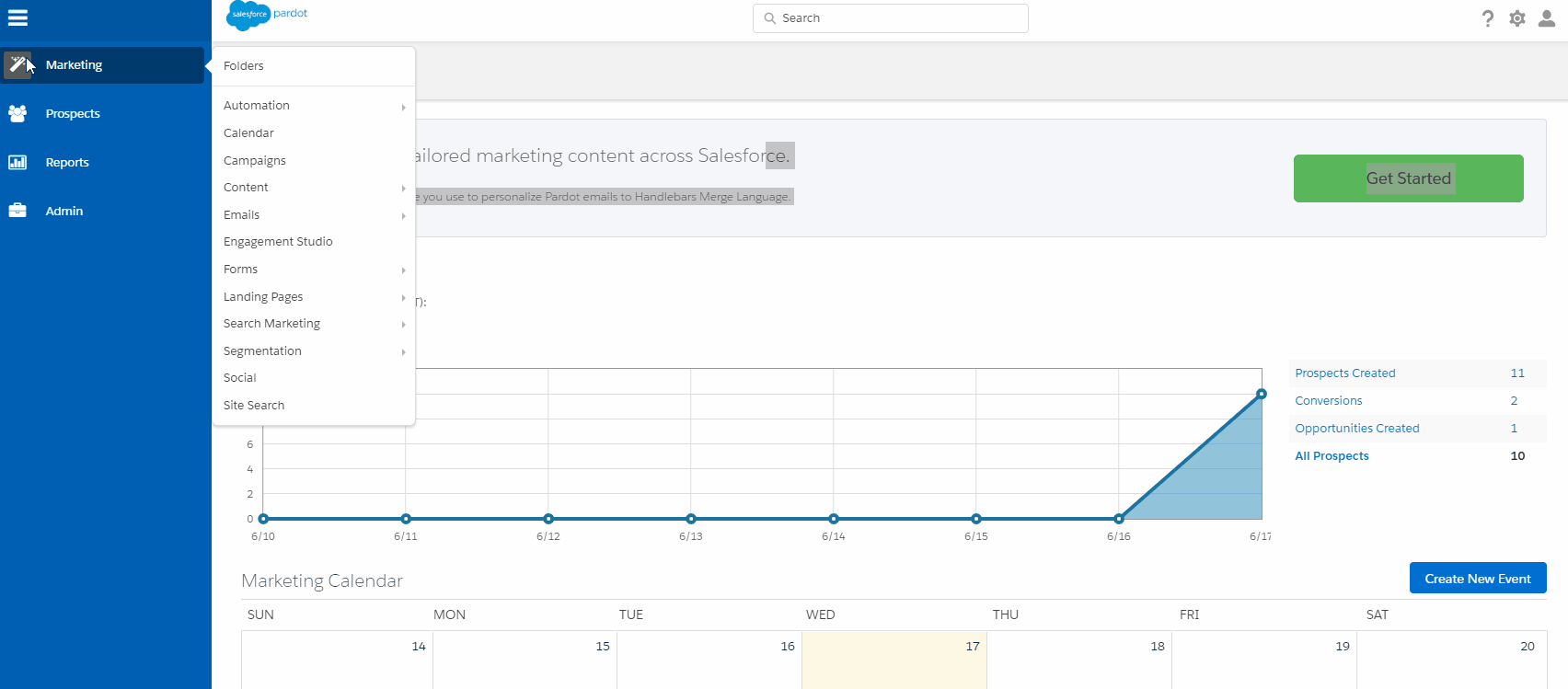This screenshot has width=1568, height=689.
Task: Expand the Automation submenu arrow
Action: click(403, 108)
